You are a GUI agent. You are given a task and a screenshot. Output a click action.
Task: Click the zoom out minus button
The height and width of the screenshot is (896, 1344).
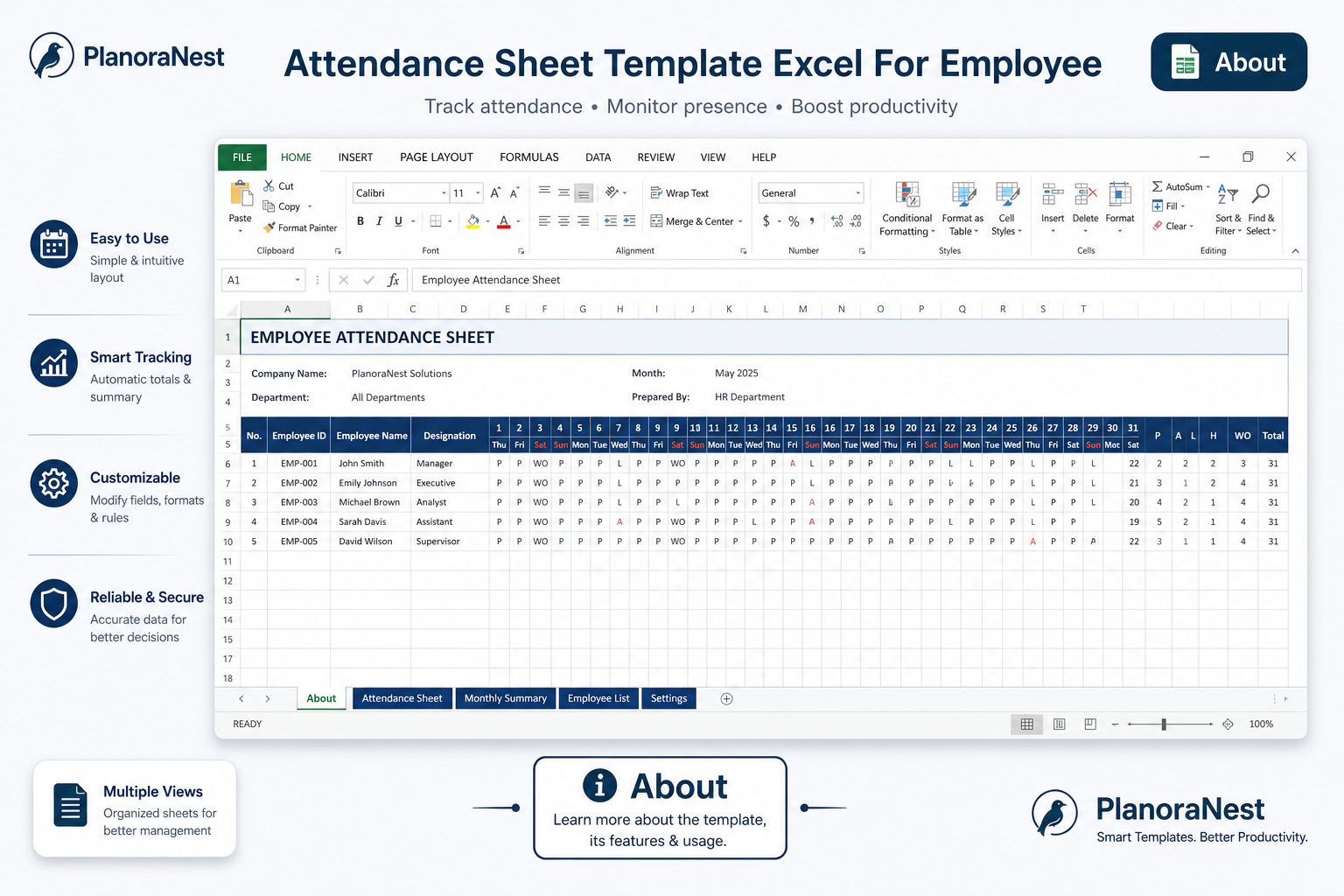[x=1115, y=724]
